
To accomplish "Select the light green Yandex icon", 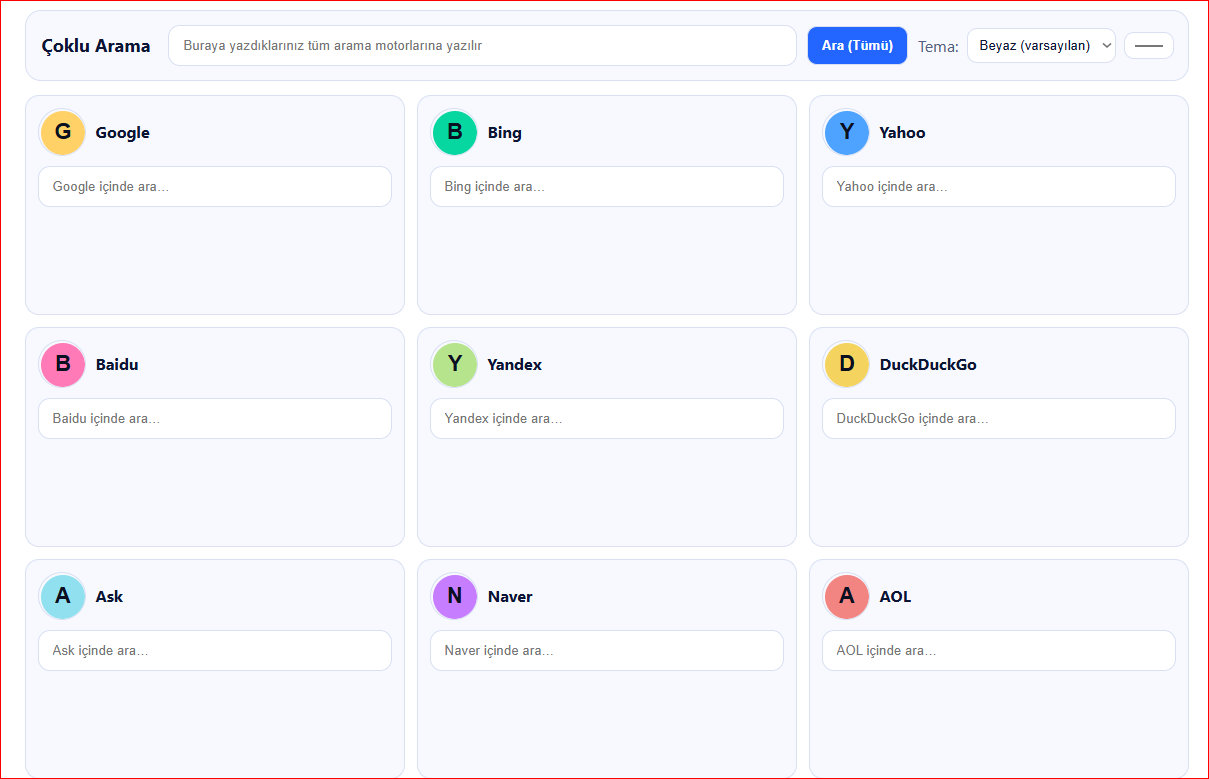I will click(455, 365).
